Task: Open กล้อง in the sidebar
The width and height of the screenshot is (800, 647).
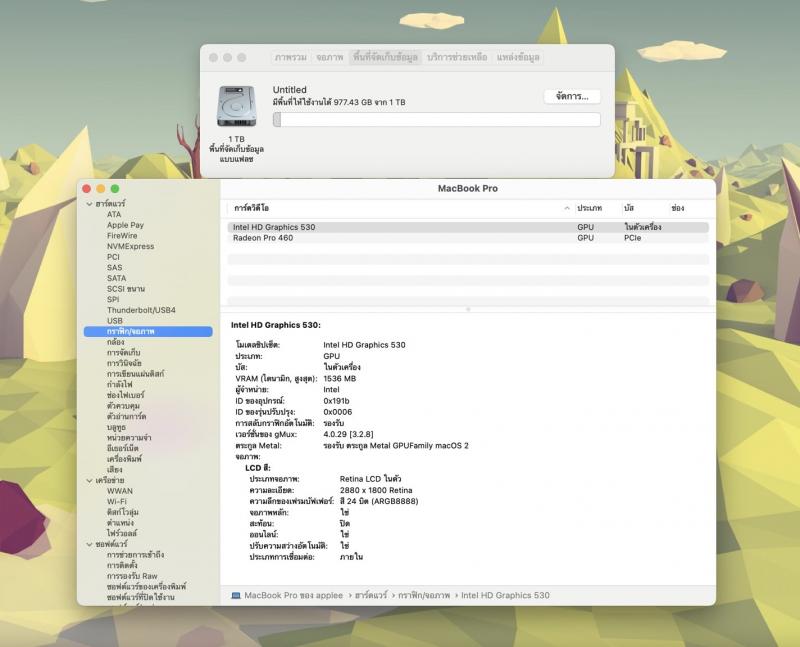Action: coord(116,342)
